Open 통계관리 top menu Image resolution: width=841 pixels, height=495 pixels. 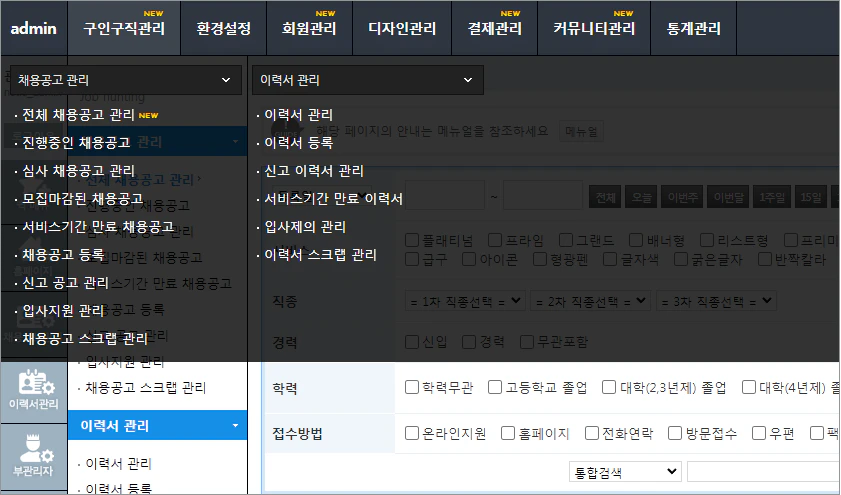[x=694, y=28]
